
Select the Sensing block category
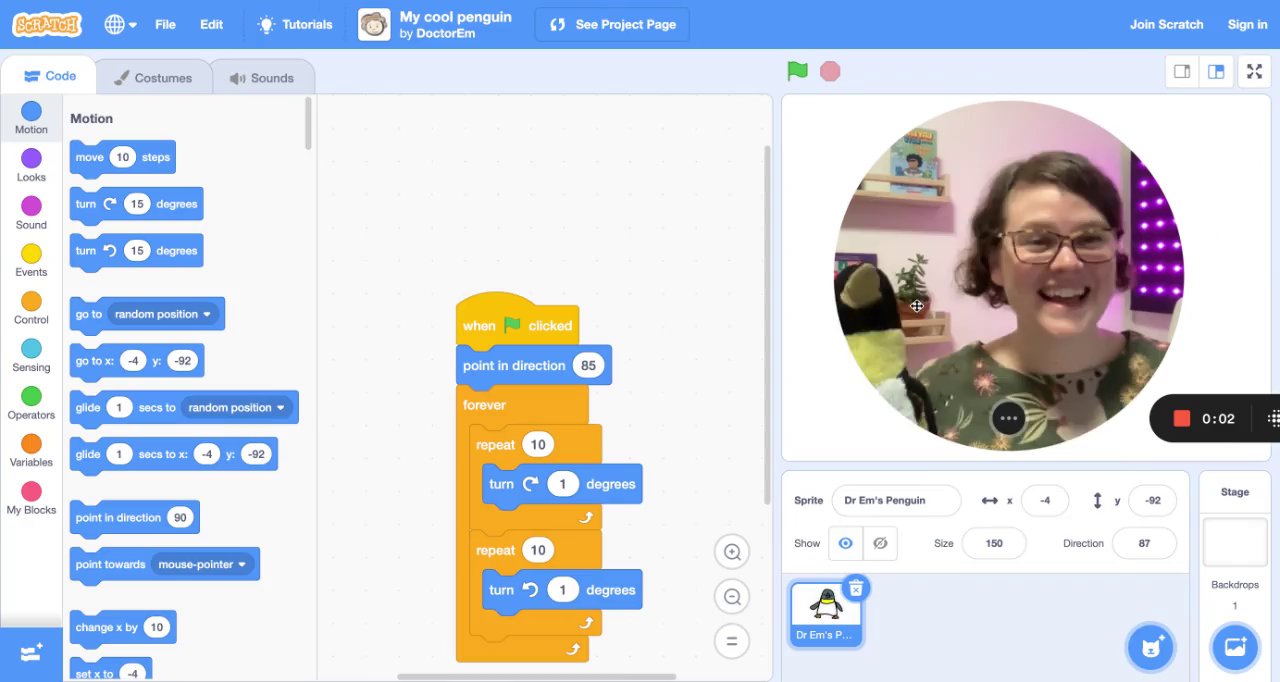tap(31, 356)
